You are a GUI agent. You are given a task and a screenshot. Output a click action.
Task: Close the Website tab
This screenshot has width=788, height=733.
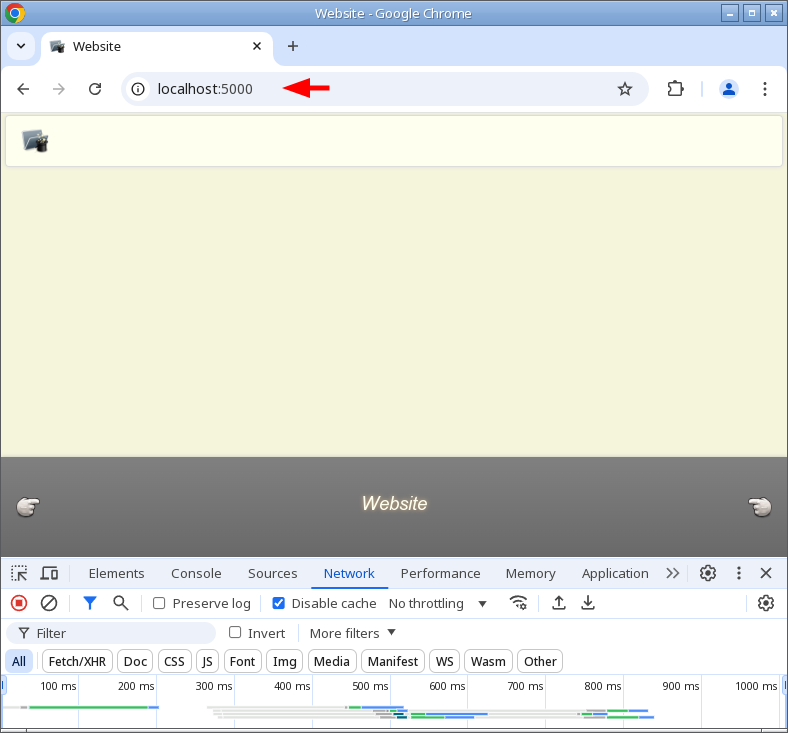pos(257,46)
